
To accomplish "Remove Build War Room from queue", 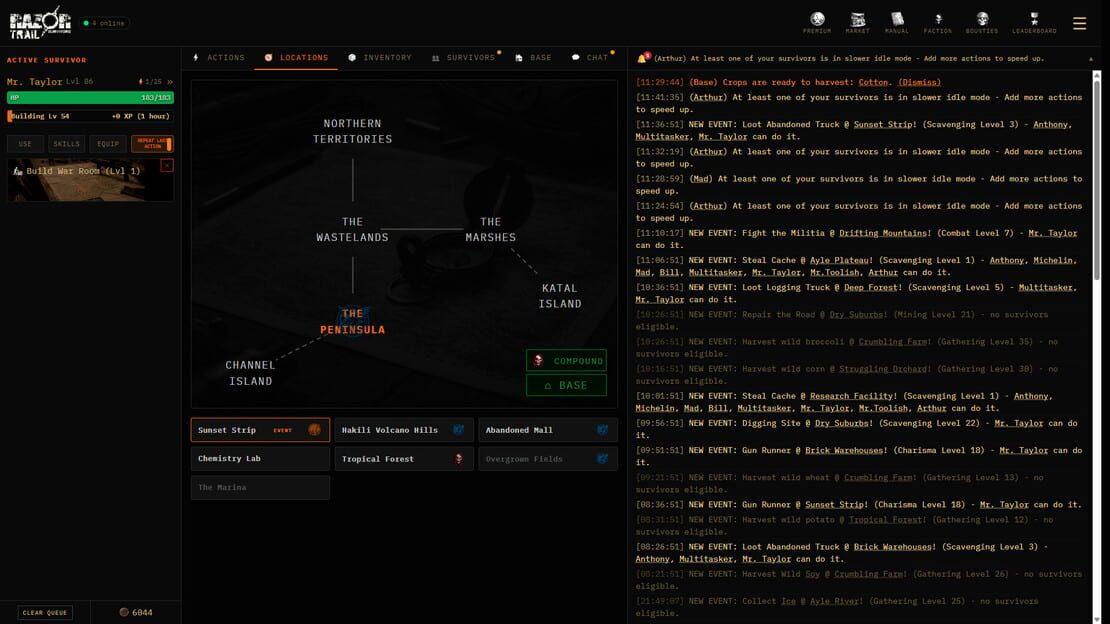I will point(166,165).
